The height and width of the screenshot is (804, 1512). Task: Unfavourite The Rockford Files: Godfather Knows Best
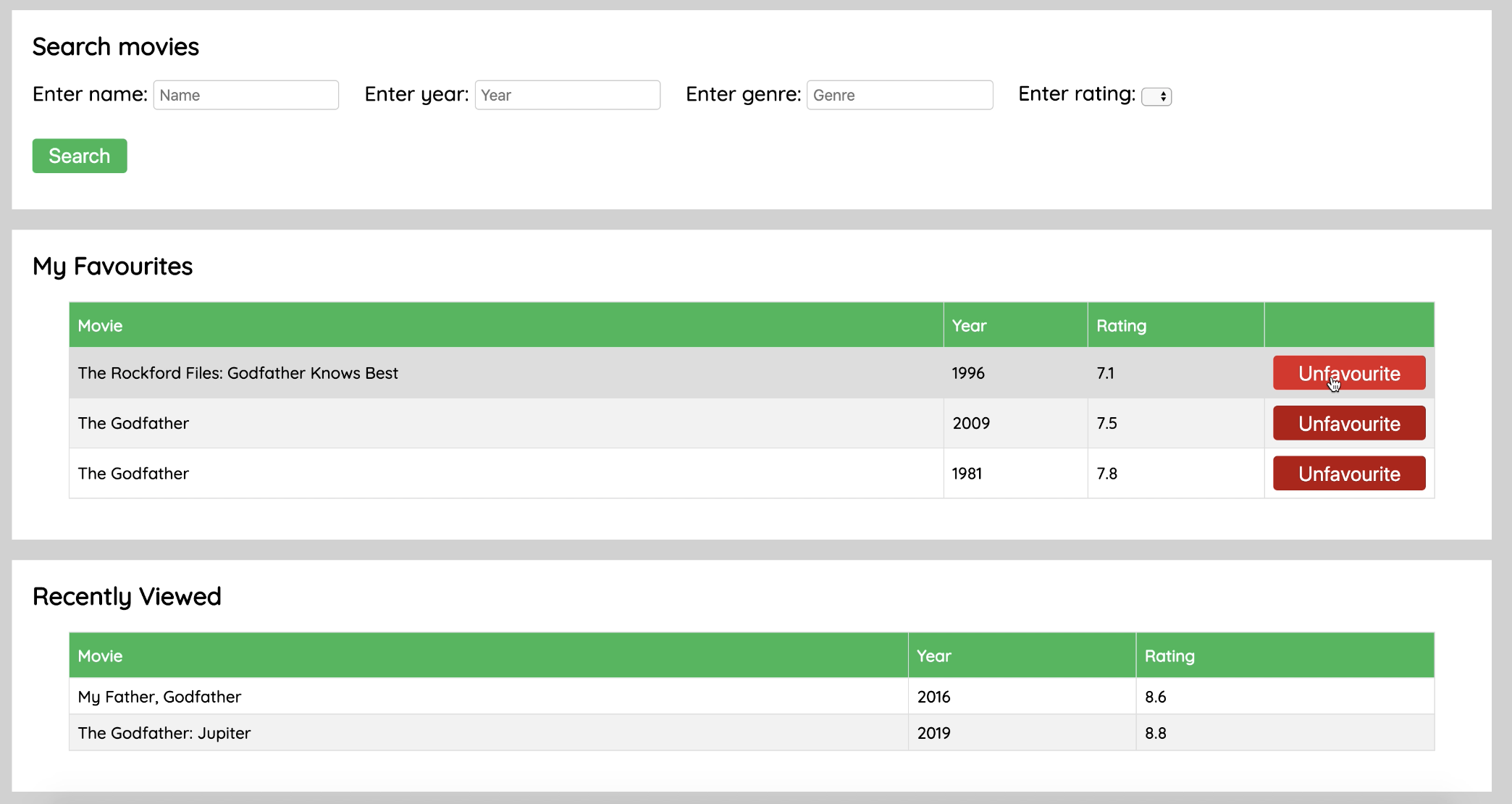1348,373
